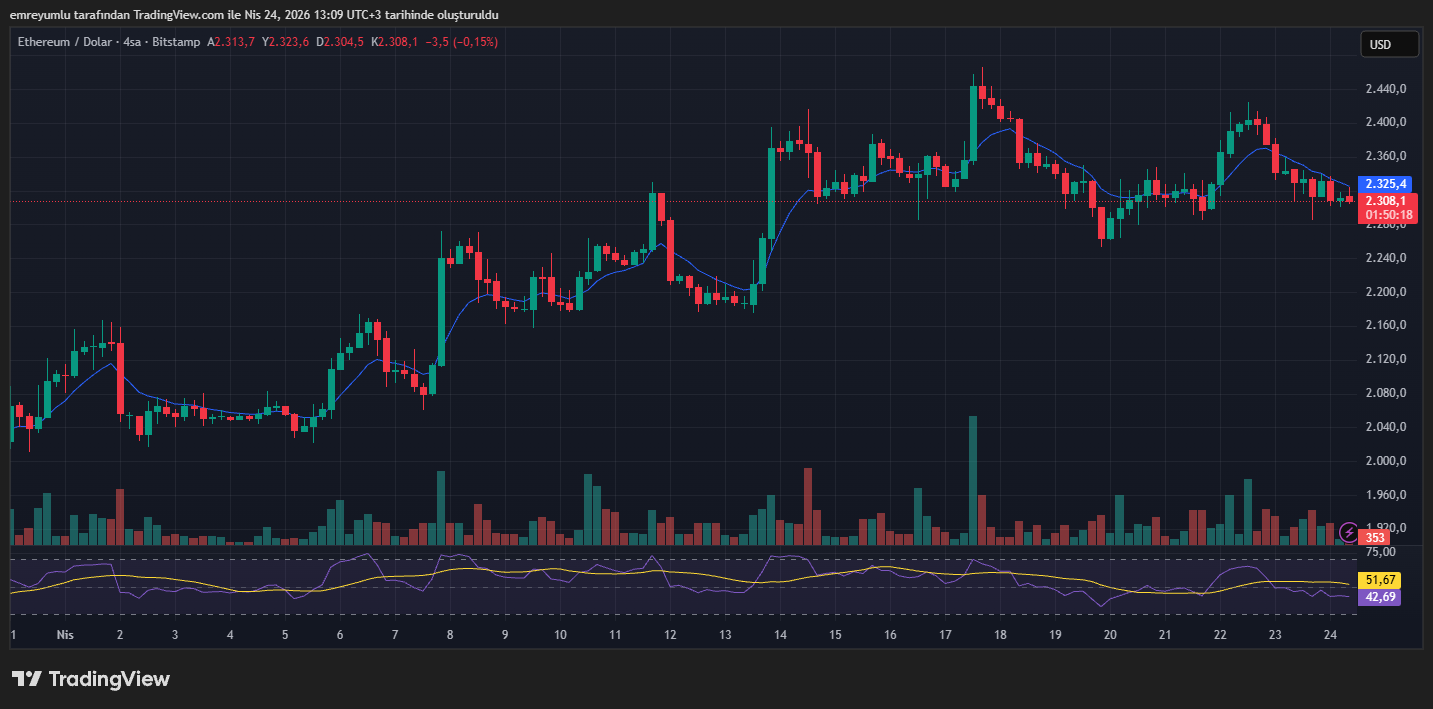Click the opening price A2.313,7 in header
This screenshot has width=1433, height=709.
coord(231,42)
